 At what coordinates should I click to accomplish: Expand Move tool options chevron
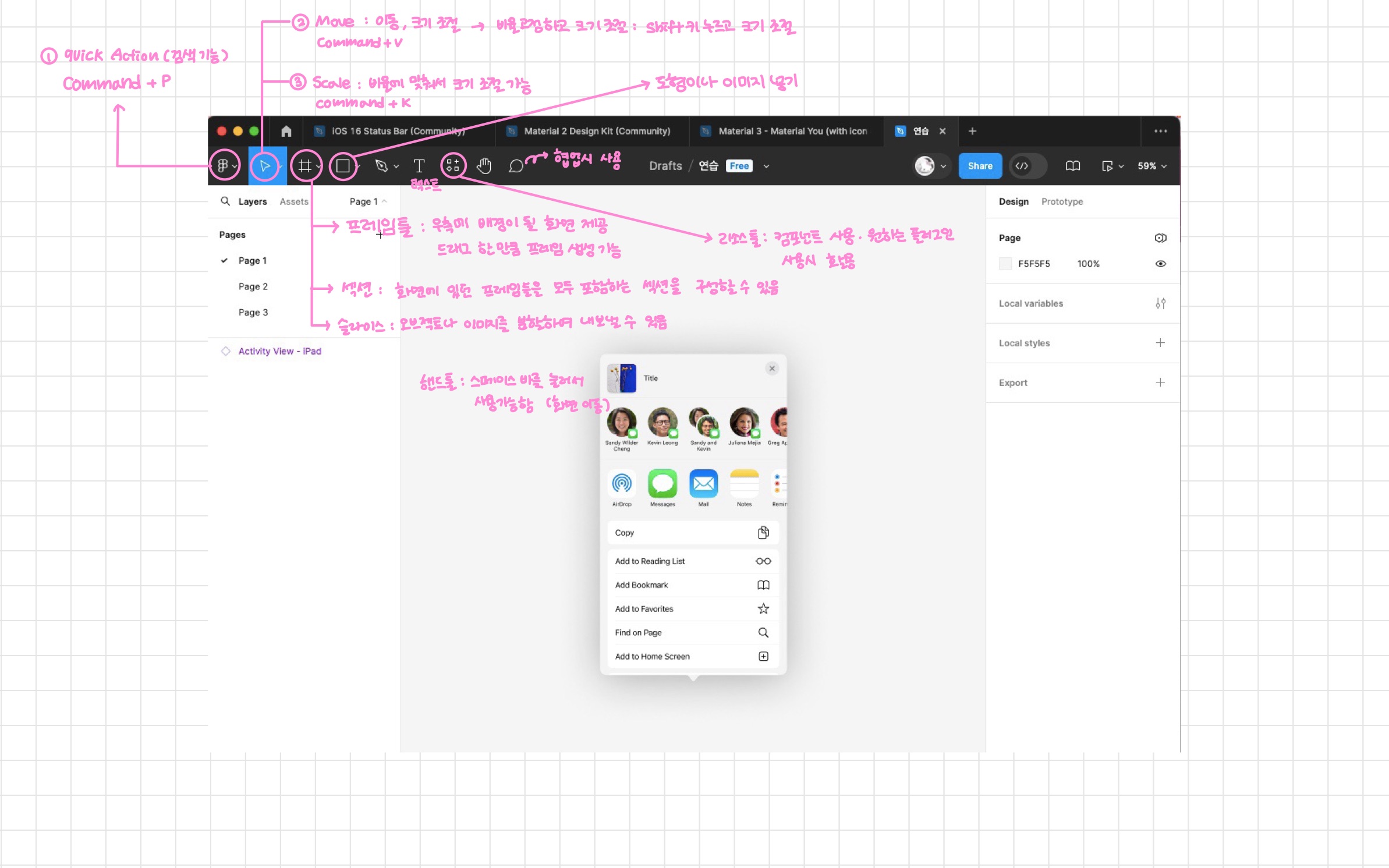[280, 166]
